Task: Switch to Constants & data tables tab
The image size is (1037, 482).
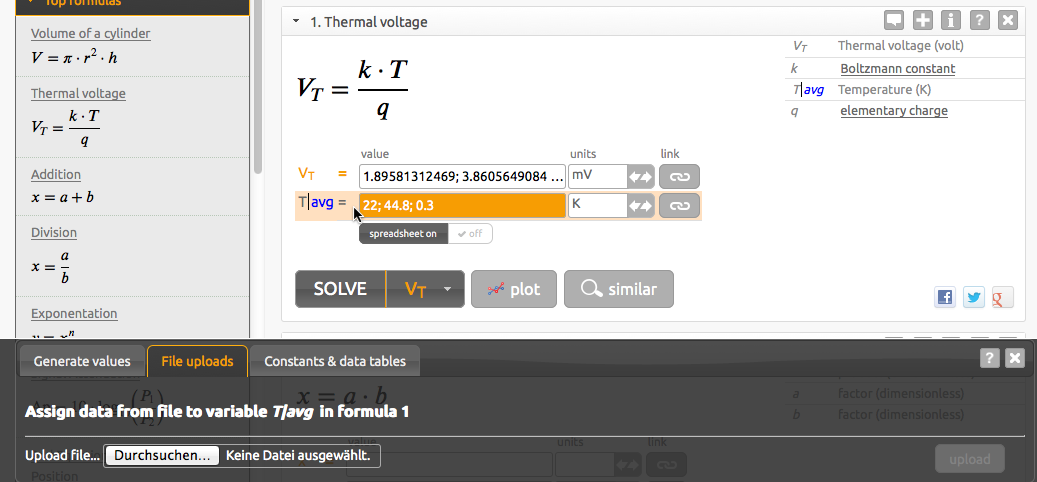Action: pos(335,361)
